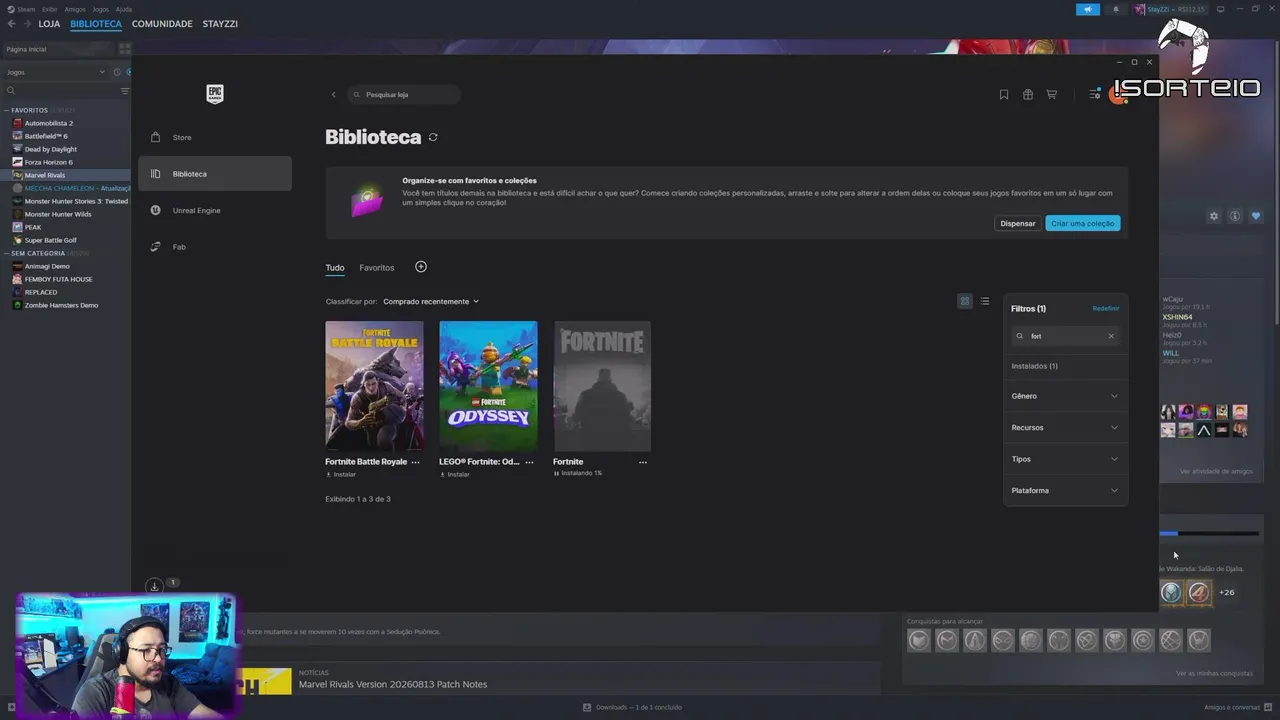Switch library to grid view
Screen dimensions: 1280x720
point(965,301)
